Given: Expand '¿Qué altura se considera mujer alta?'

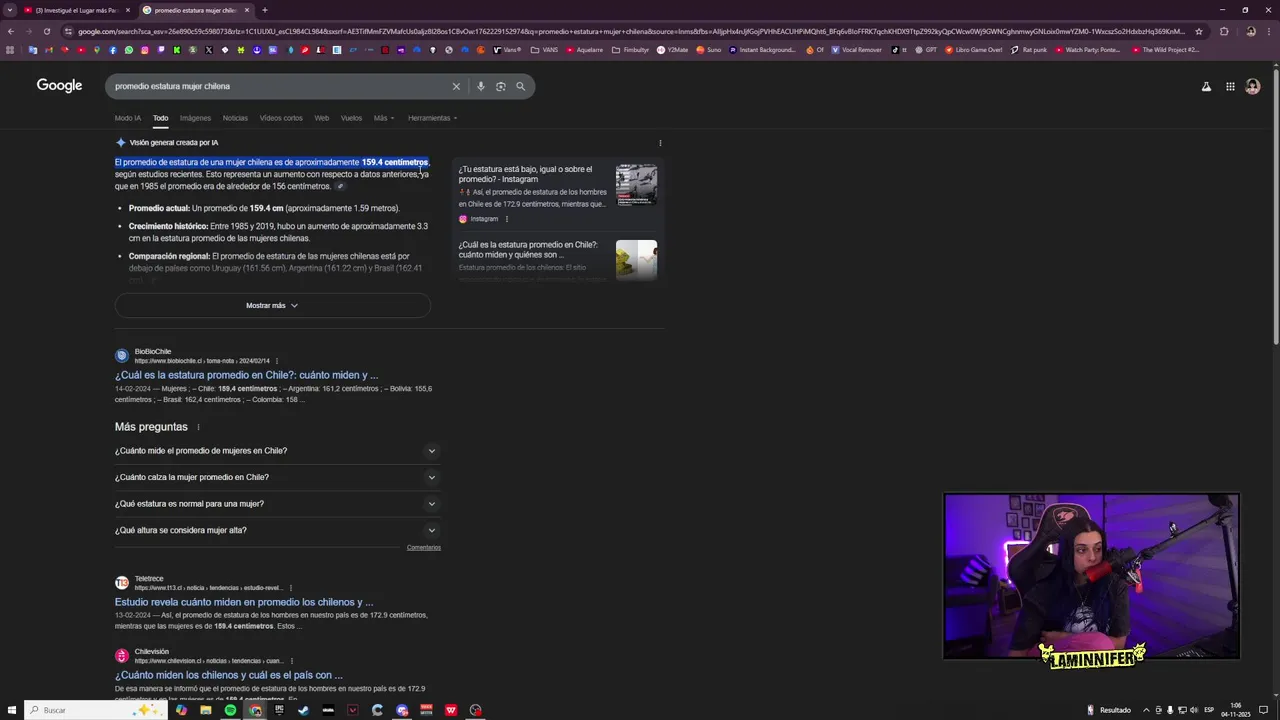Looking at the screenshot, I should point(276,530).
